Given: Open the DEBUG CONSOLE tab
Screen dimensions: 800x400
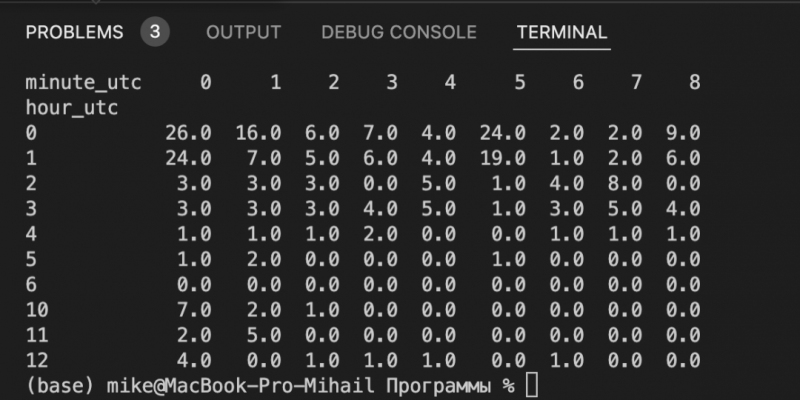Looking at the screenshot, I should (x=399, y=33).
